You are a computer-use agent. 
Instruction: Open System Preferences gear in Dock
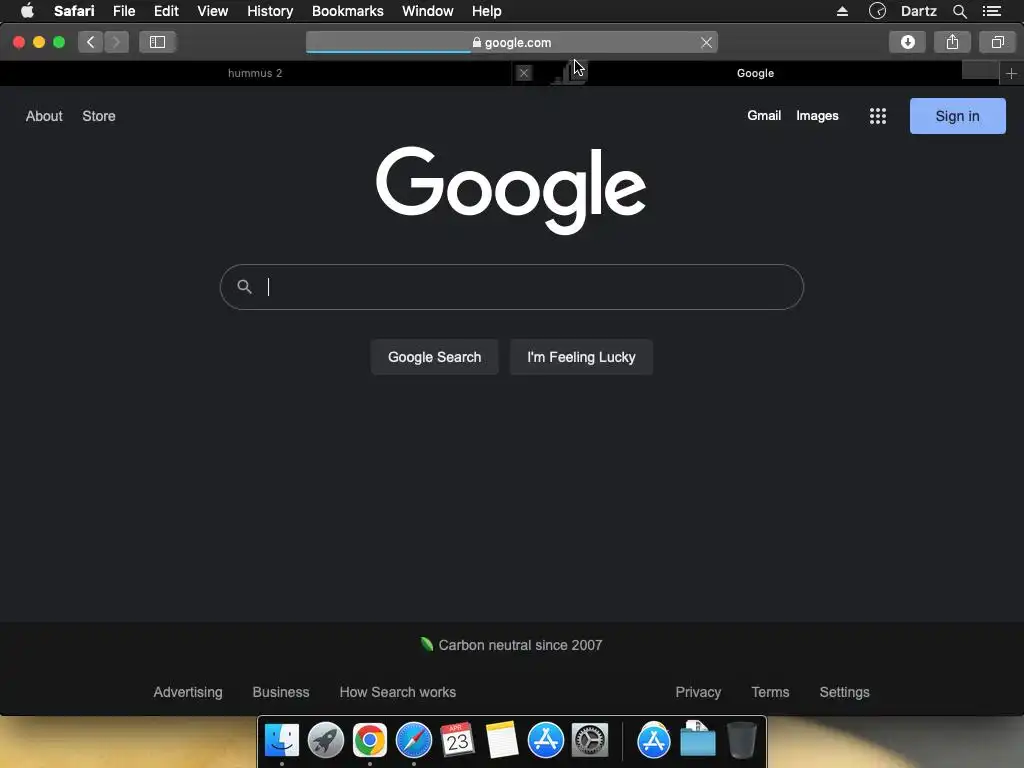tap(590, 740)
